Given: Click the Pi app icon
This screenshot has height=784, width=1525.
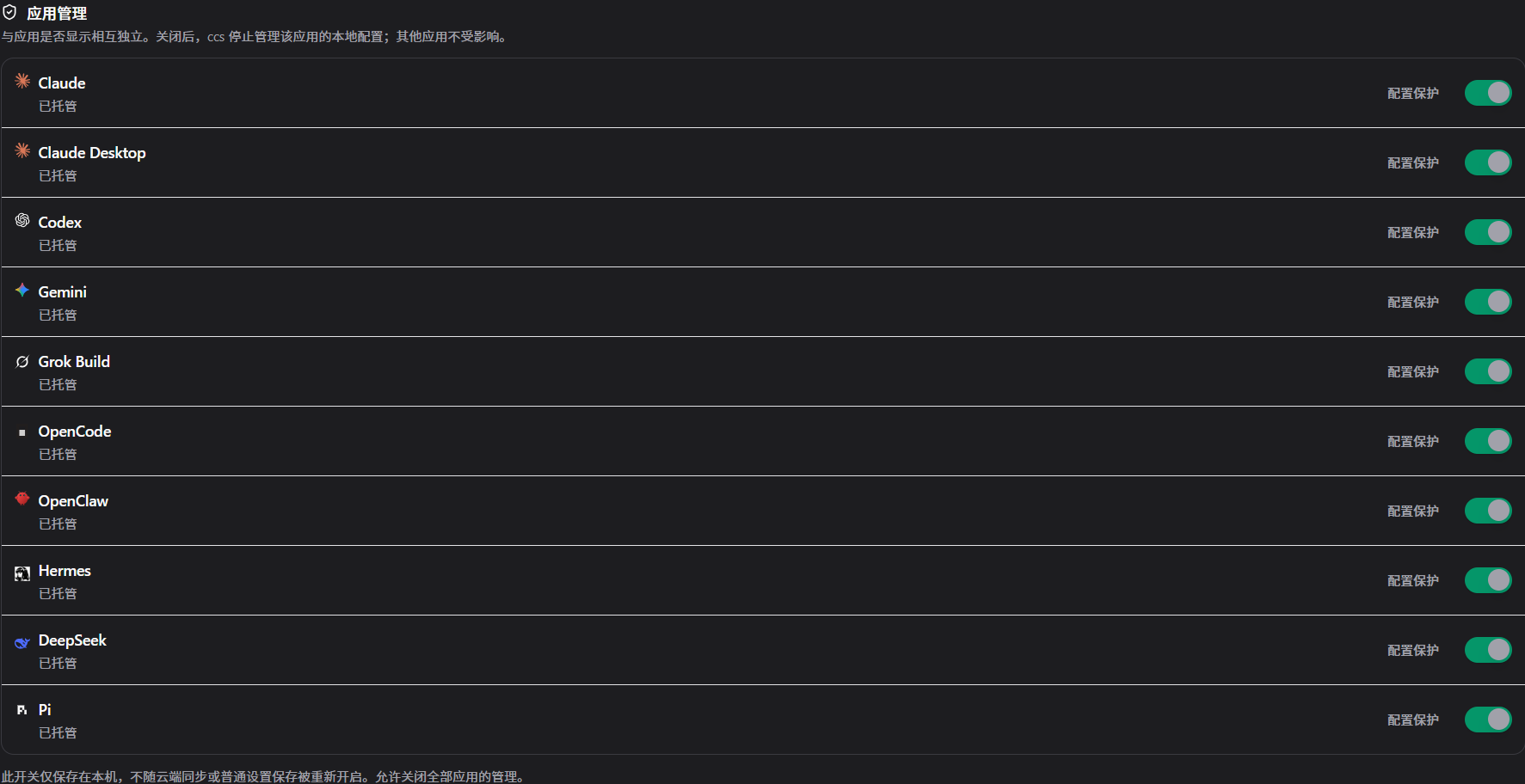Looking at the screenshot, I should pyautogui.click(x=22, y=710).
